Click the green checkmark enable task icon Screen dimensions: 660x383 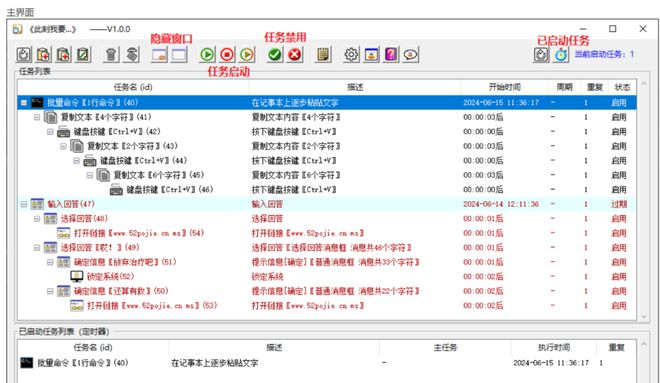pos(275,55)
